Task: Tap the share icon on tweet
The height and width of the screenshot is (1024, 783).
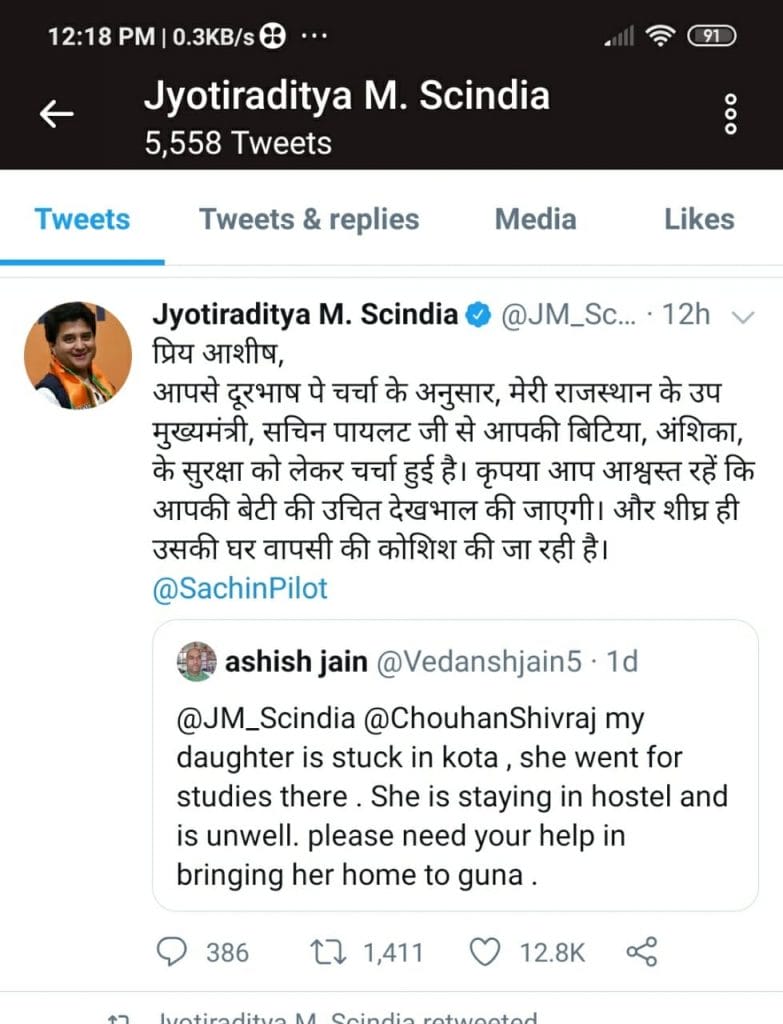Action: tap(641, 952)
